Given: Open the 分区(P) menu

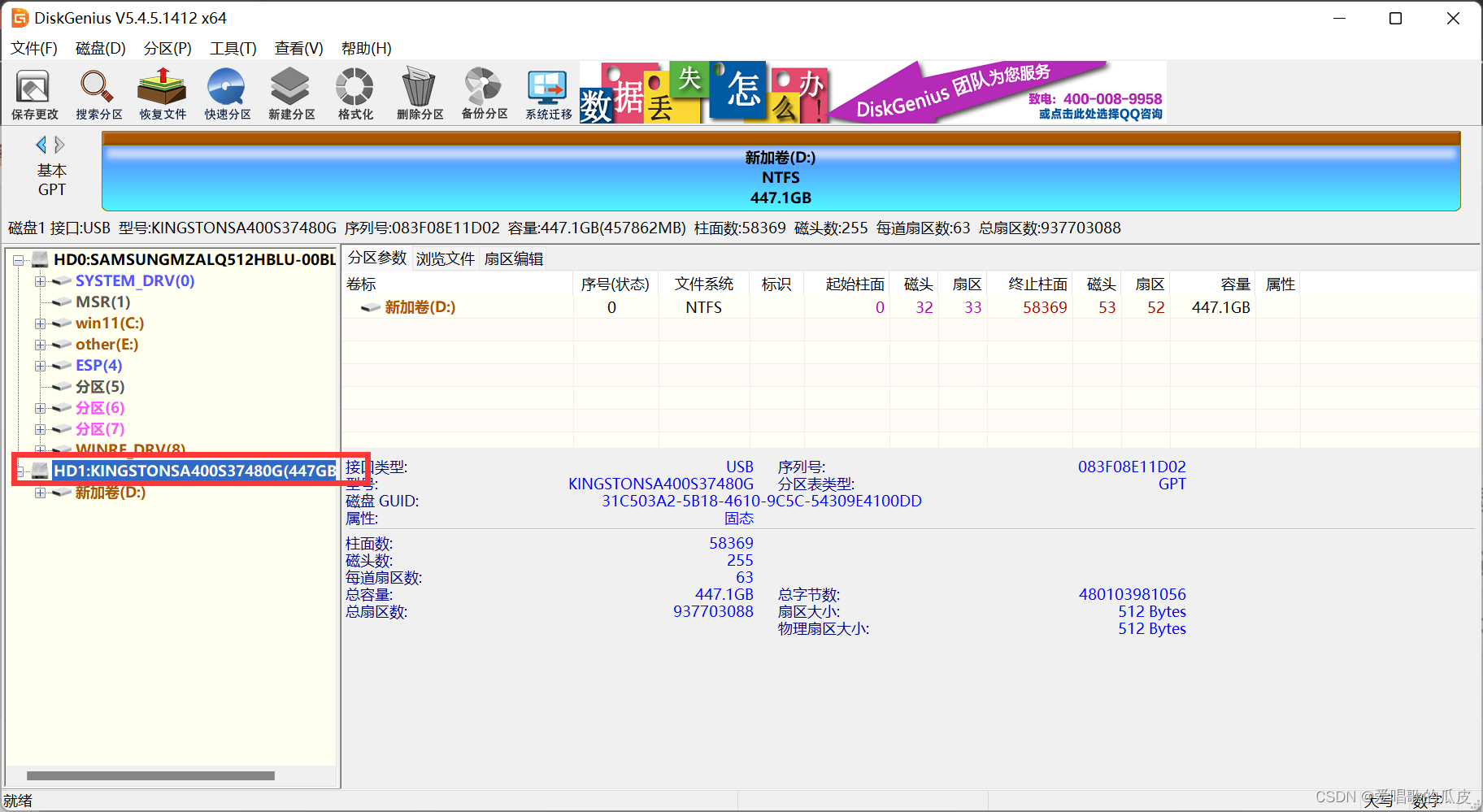Looking at the screenshot, I should pos(167,48).
